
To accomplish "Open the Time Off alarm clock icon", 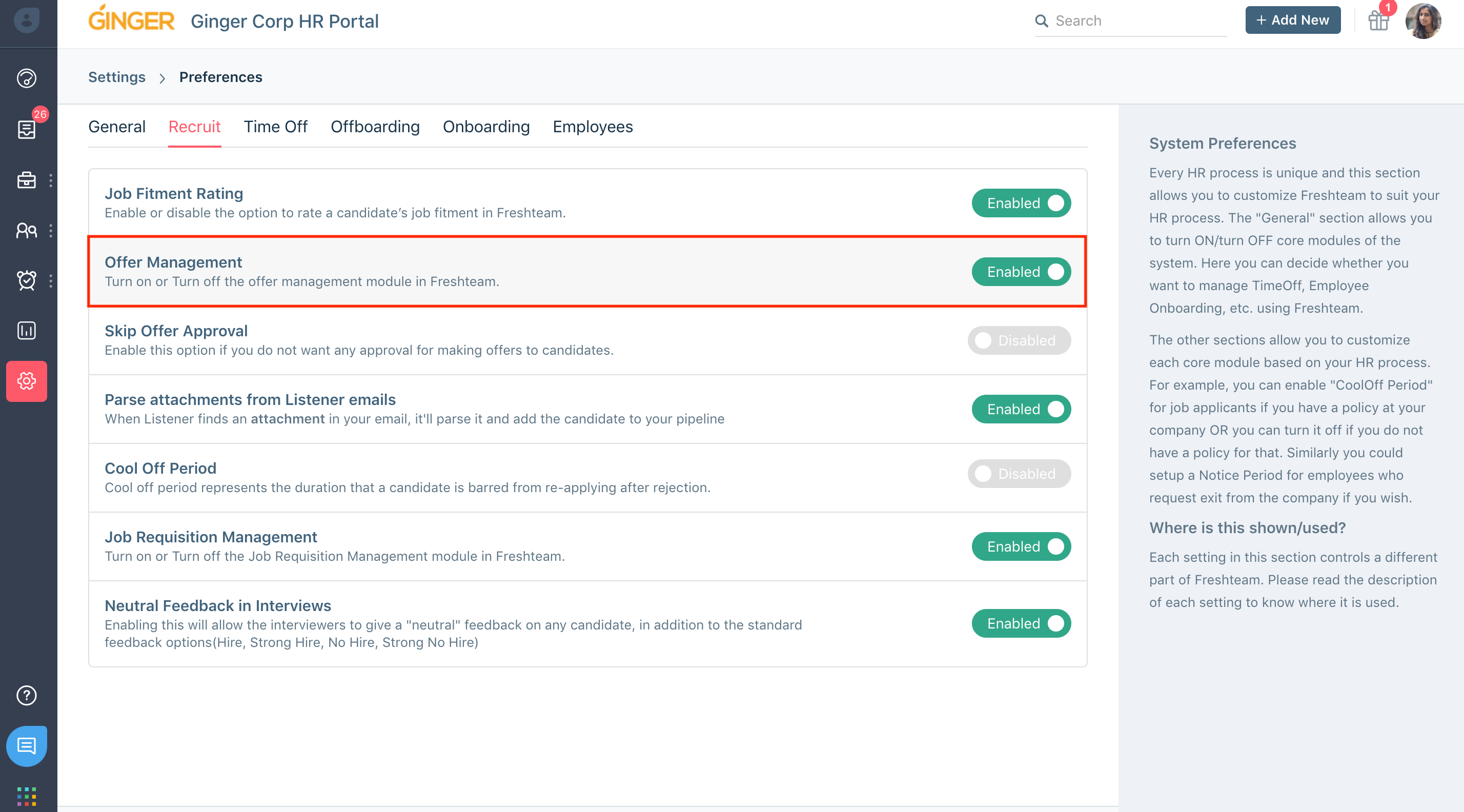I will (x=26, y=280).
